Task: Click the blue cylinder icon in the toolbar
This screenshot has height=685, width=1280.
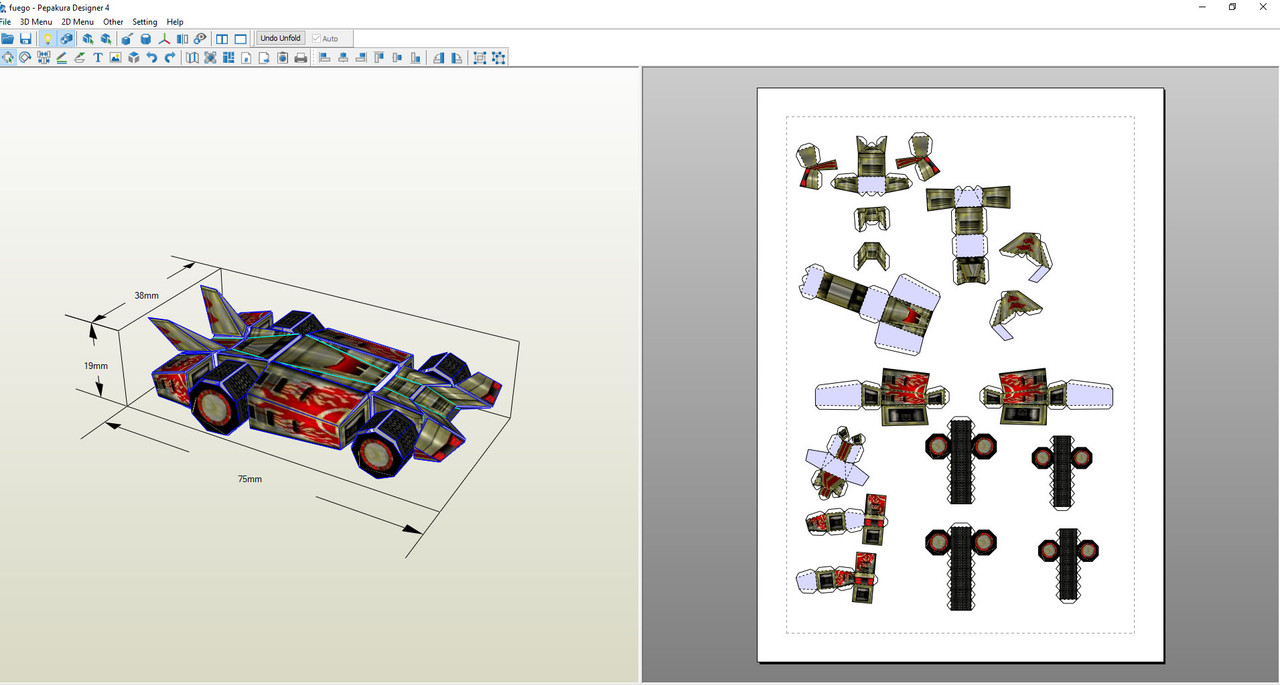Action: point(145,39)
